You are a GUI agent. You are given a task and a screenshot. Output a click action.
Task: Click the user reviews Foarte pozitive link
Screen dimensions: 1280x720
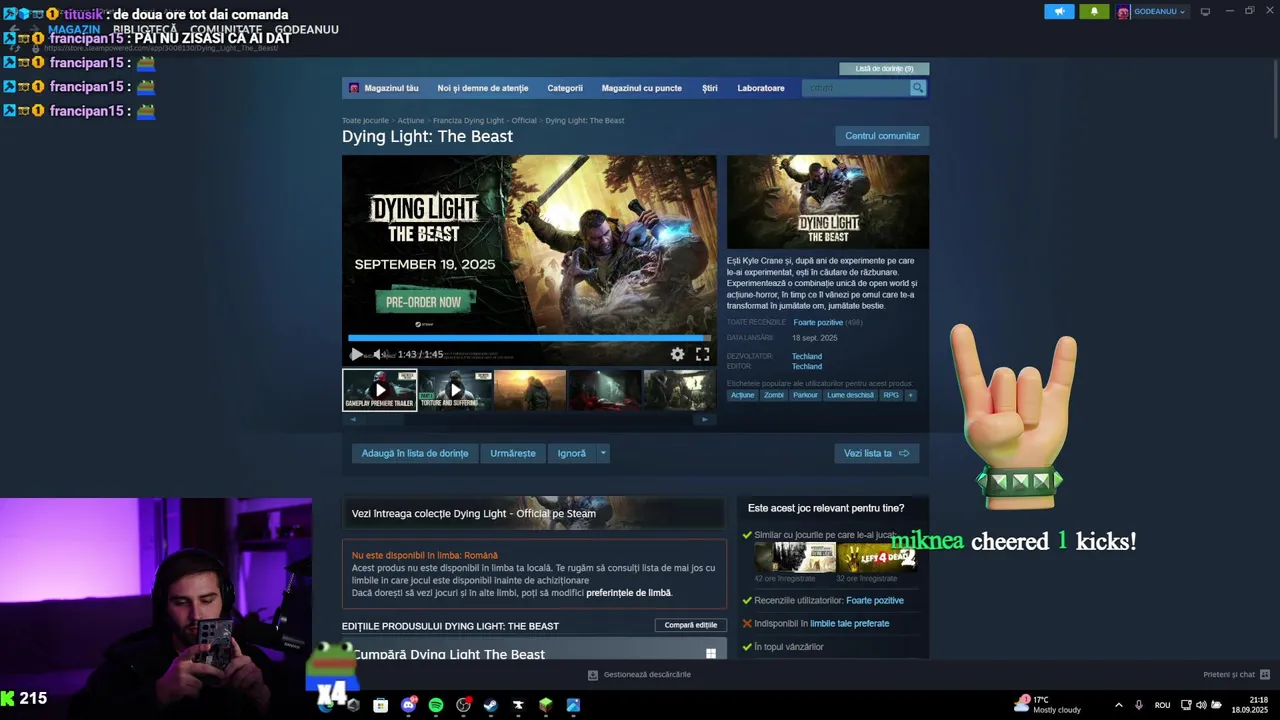(x=875, y=600)
